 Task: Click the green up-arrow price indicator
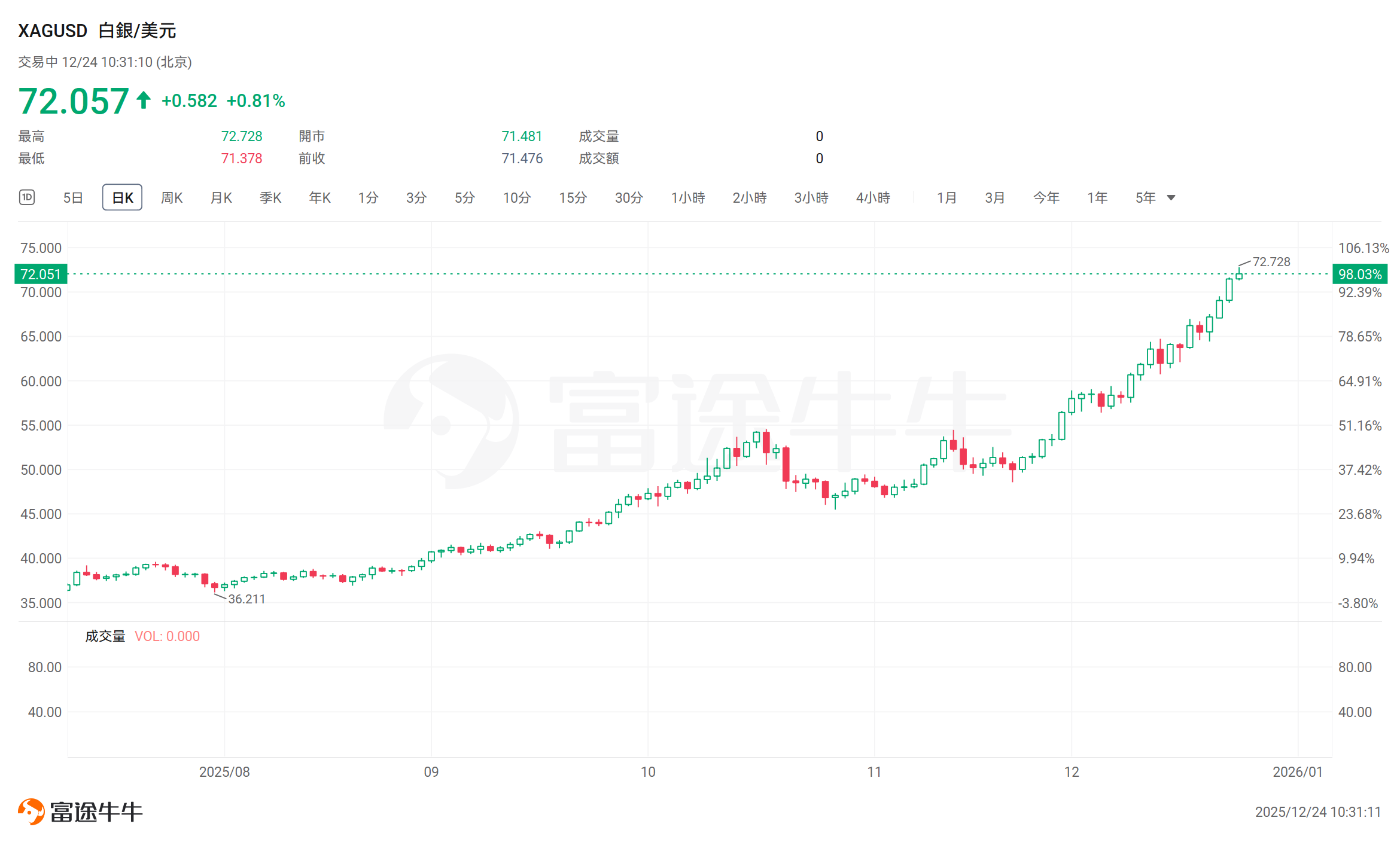(143, 100)
